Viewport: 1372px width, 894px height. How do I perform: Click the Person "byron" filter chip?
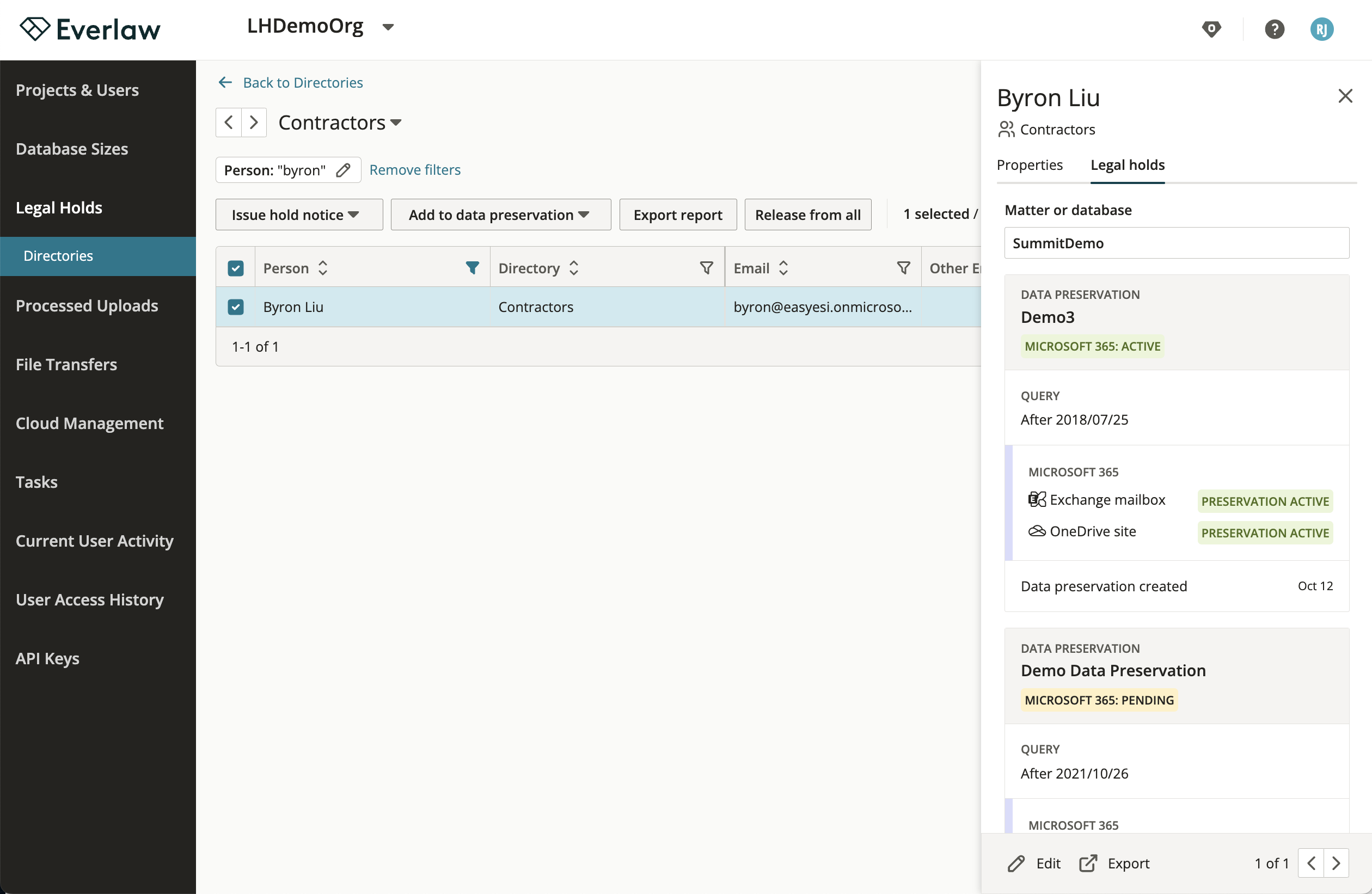287,170
